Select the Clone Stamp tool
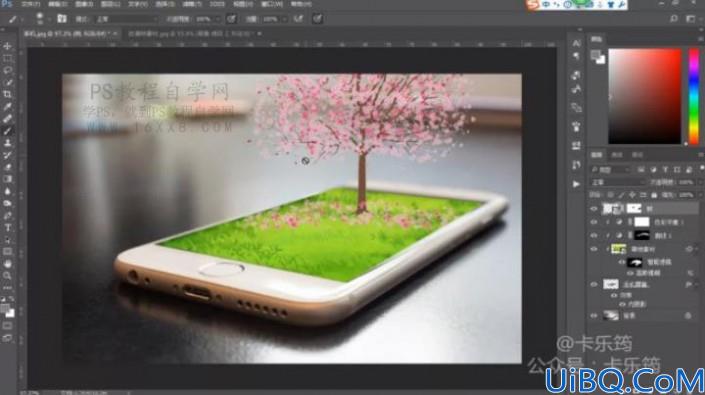705x395 pixels. pos(7,143)
